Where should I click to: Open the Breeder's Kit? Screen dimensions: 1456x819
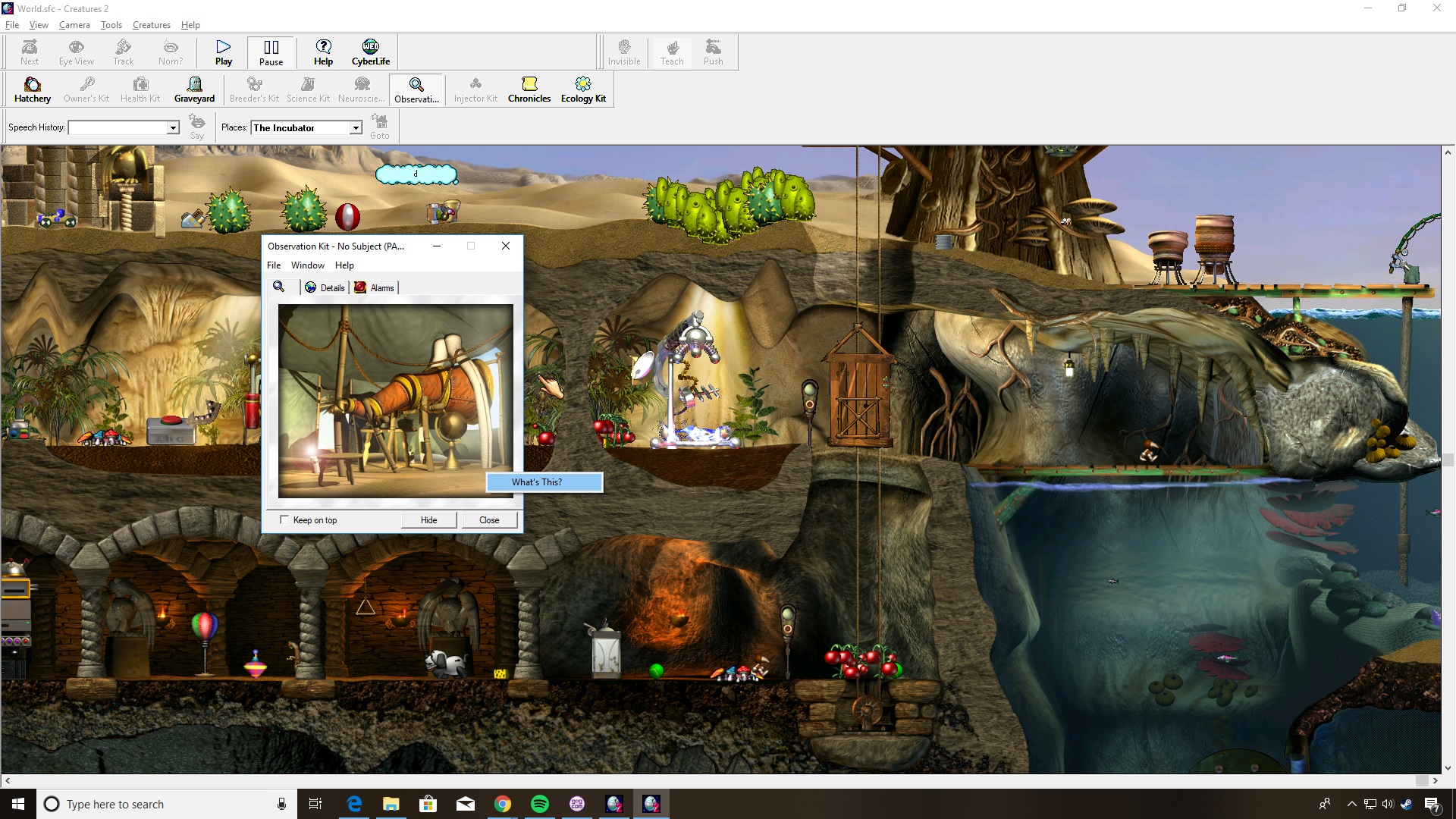(x=254, y=89)
